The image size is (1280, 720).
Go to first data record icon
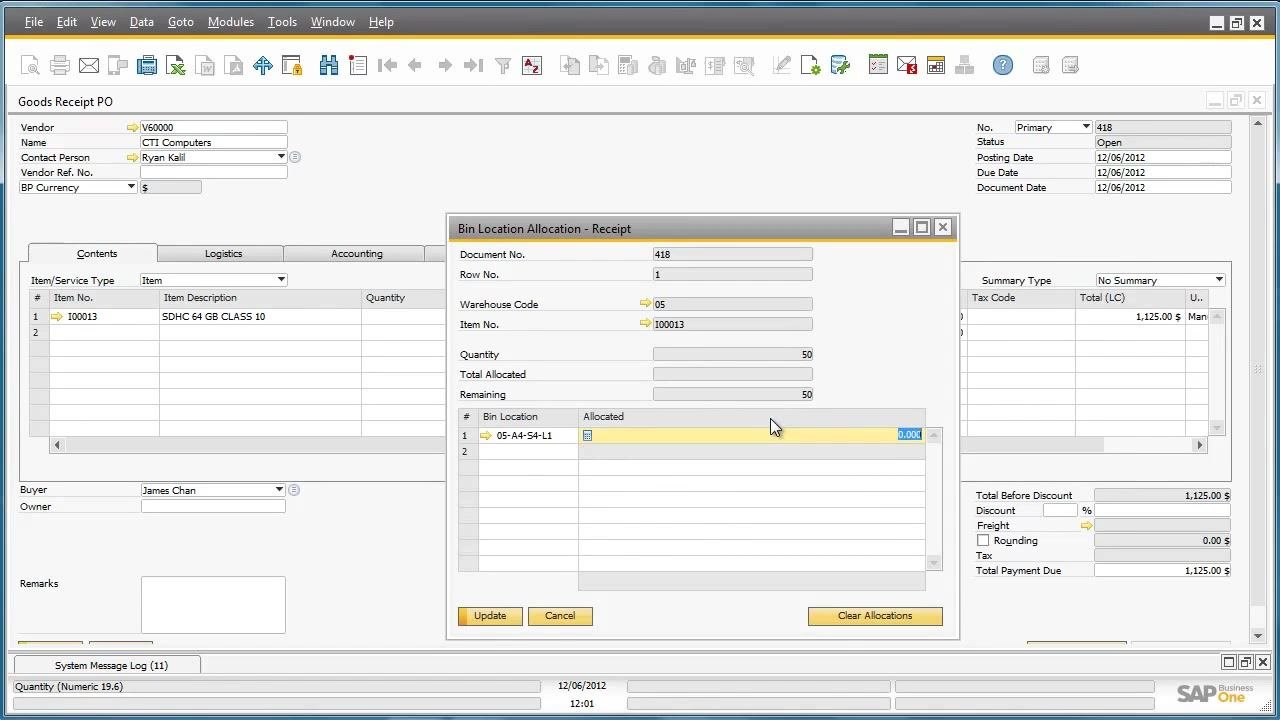coord(387,66)
